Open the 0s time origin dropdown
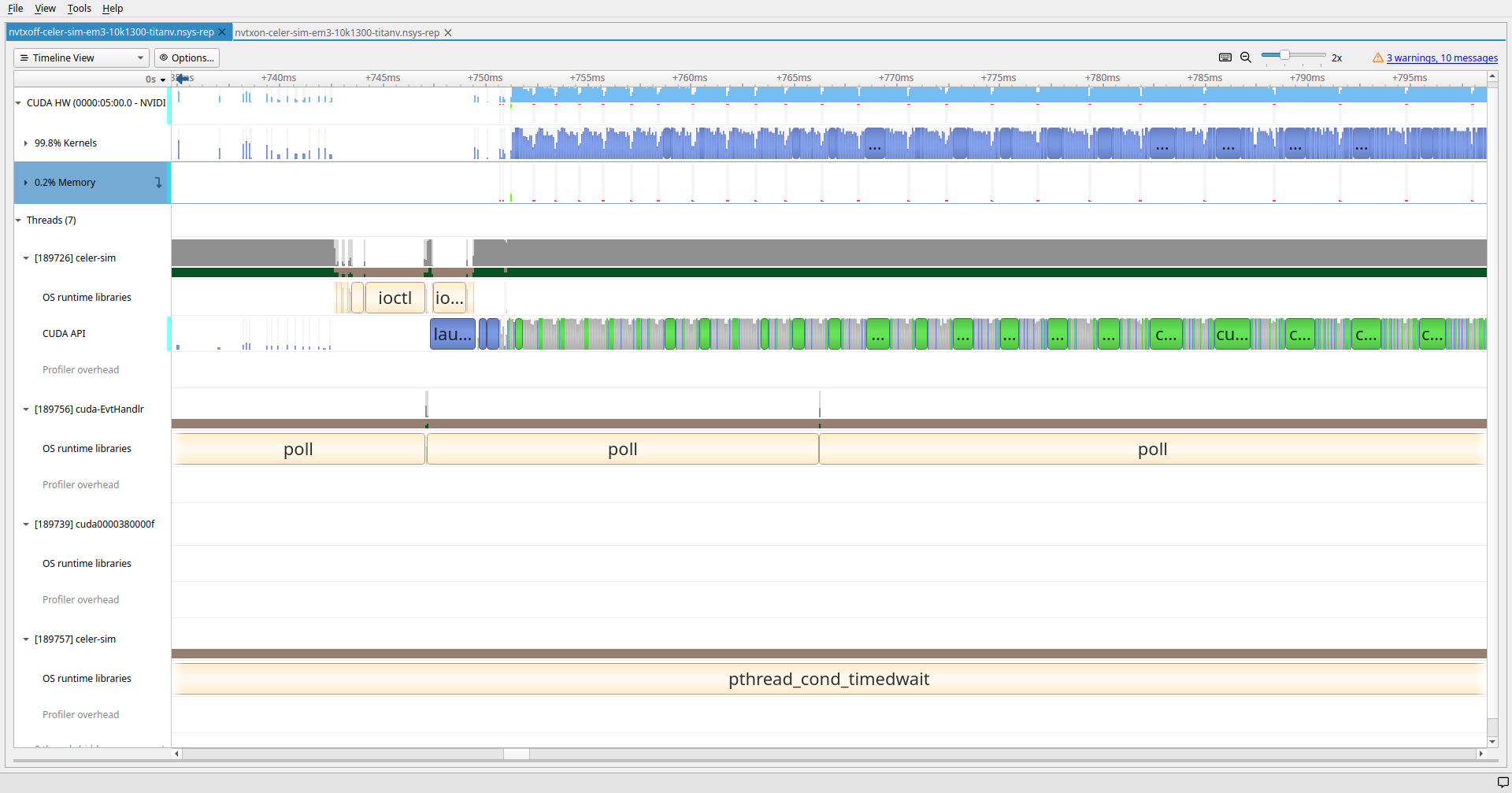This screenshot has height=793, width=1512. coord(156,80)
